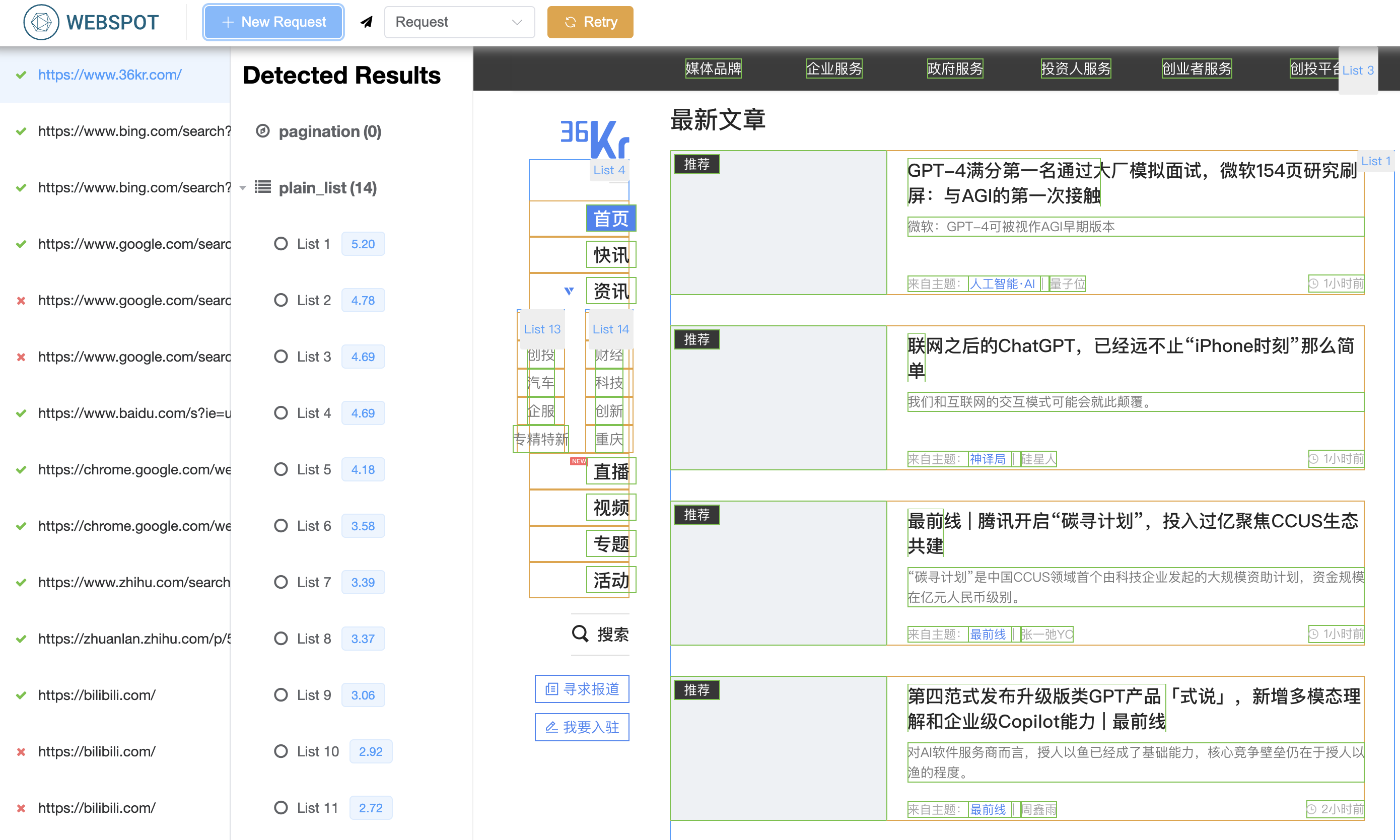This screenshot has width=1400, height=840.
Task: Click the paper plane send icon
Action: pyautogui.click(x=367, y=22)
